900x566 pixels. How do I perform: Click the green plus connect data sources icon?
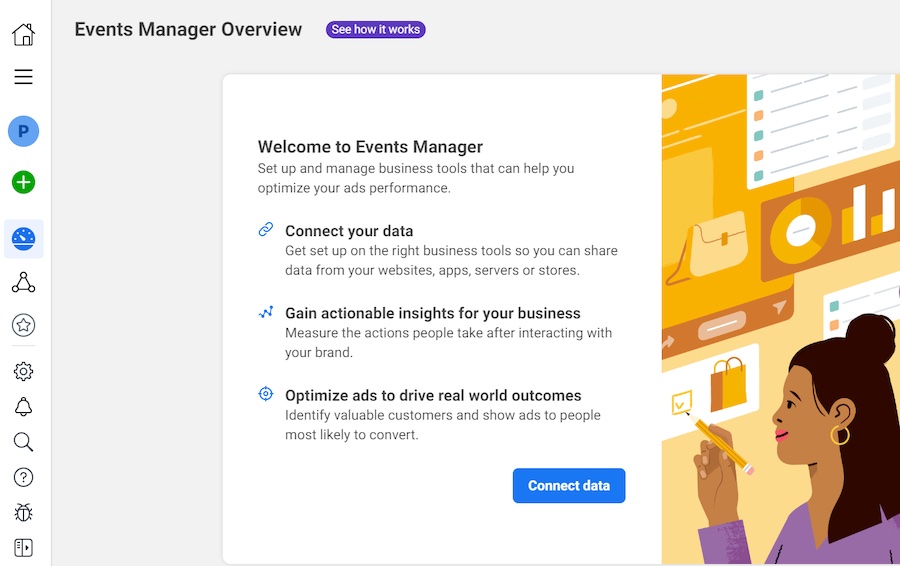tap(23, 182)
